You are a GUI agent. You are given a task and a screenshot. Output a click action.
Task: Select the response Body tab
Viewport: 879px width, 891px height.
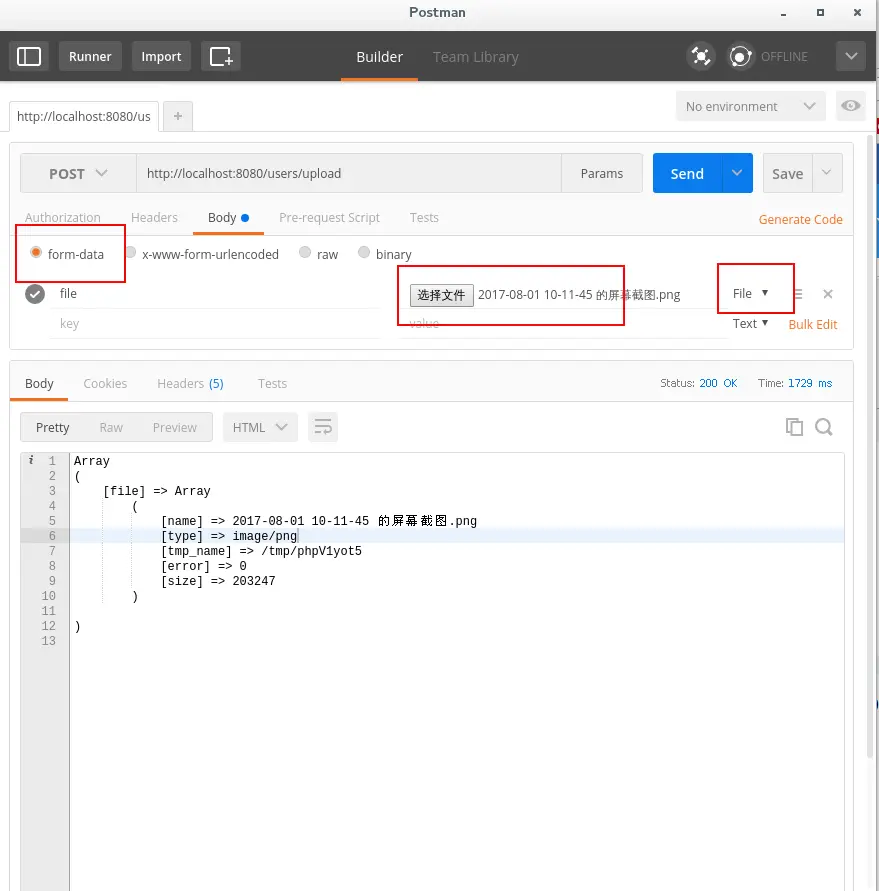pos(39,384)
